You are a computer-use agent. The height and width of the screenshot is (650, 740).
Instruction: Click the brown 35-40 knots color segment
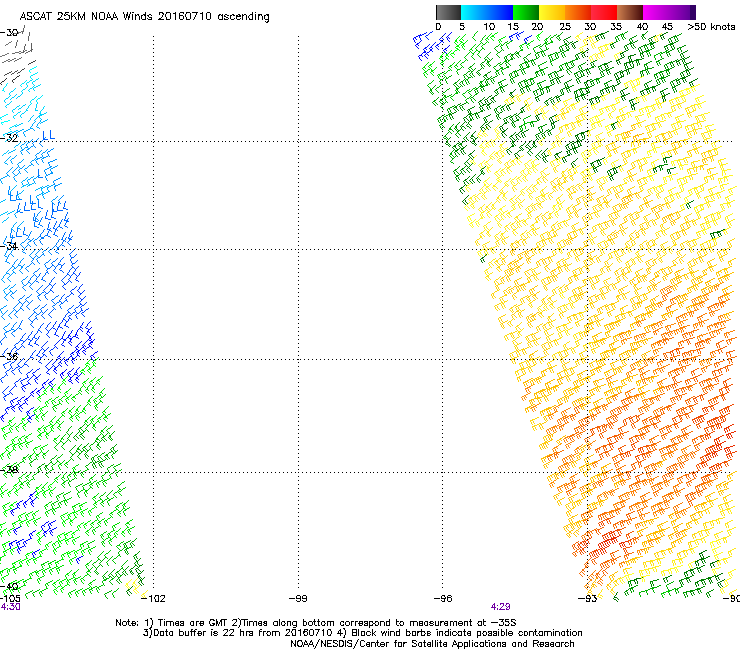[630, 12]
